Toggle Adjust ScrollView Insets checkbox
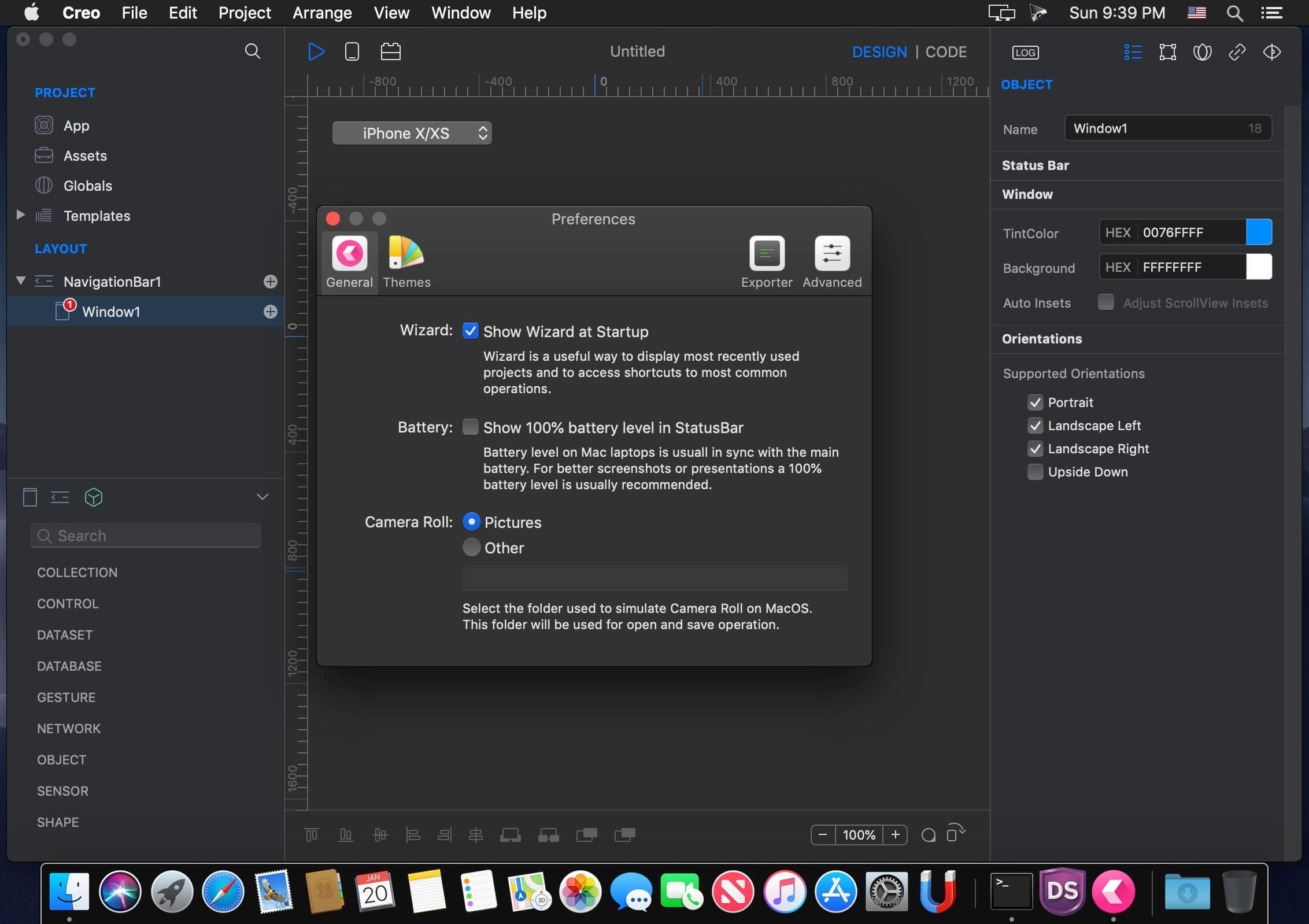 [x=1105, y=302]
